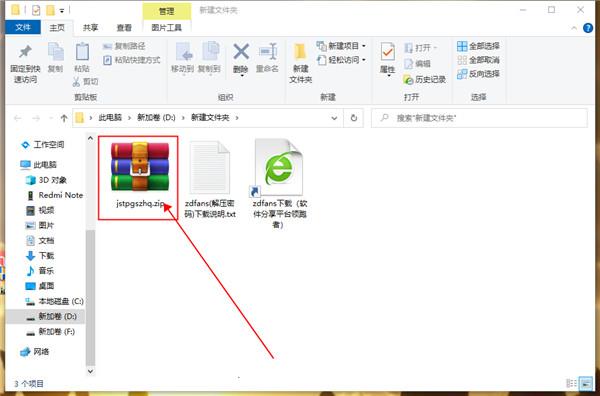Open the File (文件) menu
The width and height of the screenshot is (600, 396).
tap(23, 28)
